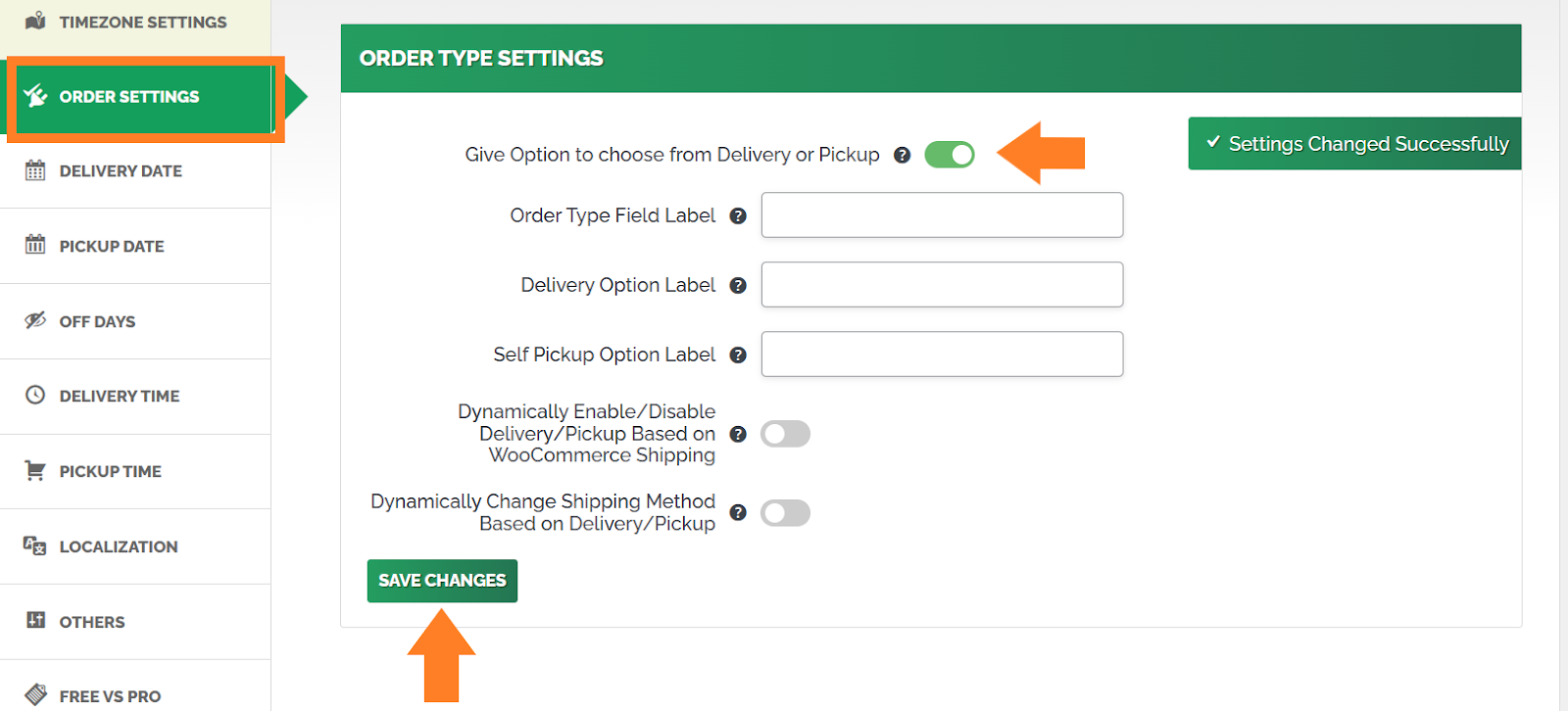The image size is (1568, 711).
Task: Click the help icon beside Delivery Option Label
Action: (738, 285)
